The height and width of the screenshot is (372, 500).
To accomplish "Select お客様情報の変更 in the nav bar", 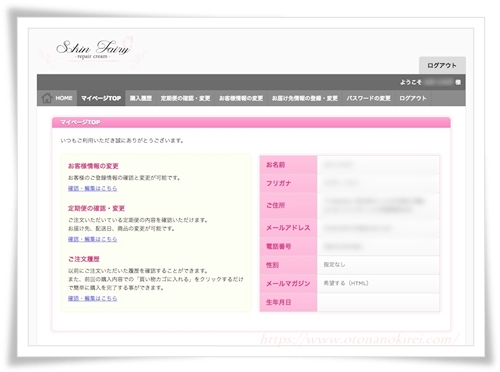I will 241,98.
